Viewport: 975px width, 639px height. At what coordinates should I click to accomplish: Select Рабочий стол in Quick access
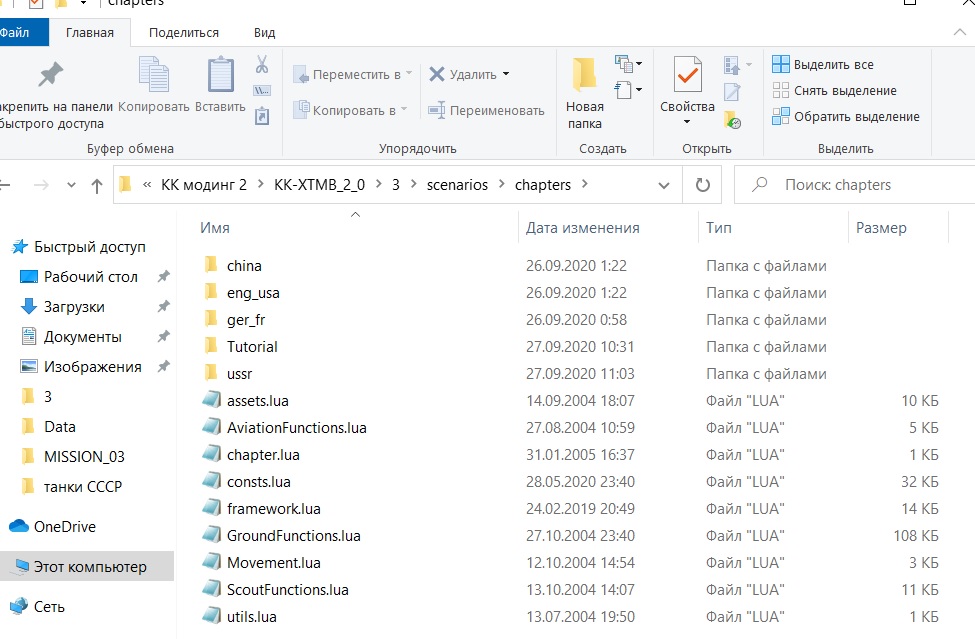(90, 277)
